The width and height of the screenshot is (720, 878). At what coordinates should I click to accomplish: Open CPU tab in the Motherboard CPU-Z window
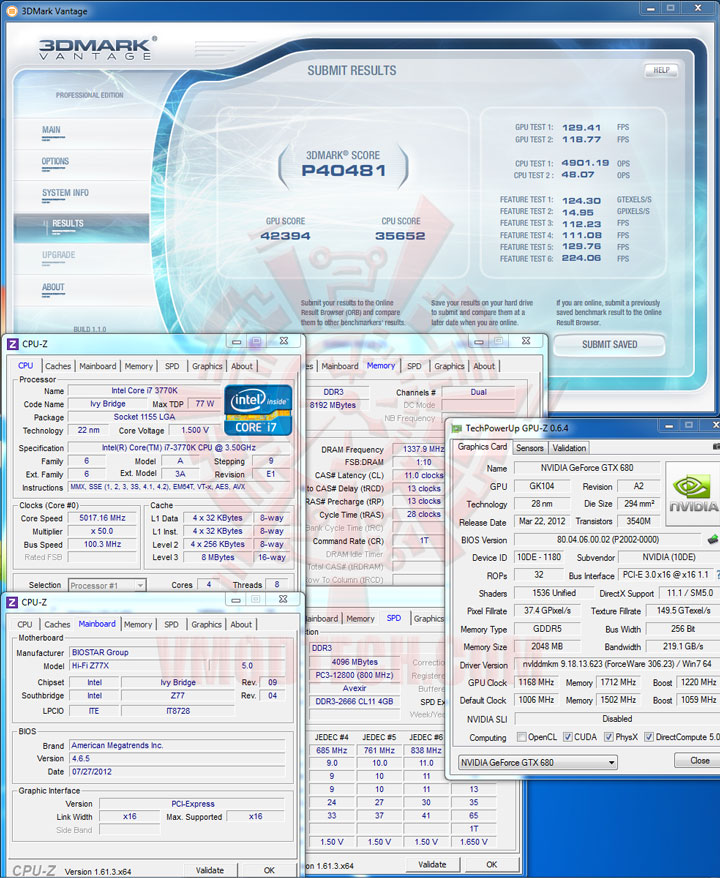[25, 624]
